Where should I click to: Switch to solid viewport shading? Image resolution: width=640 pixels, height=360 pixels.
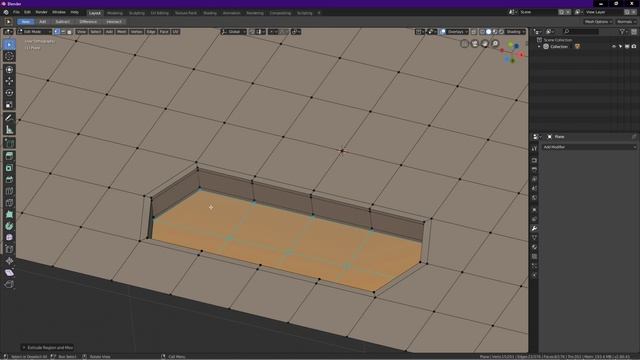pos(489,31)
